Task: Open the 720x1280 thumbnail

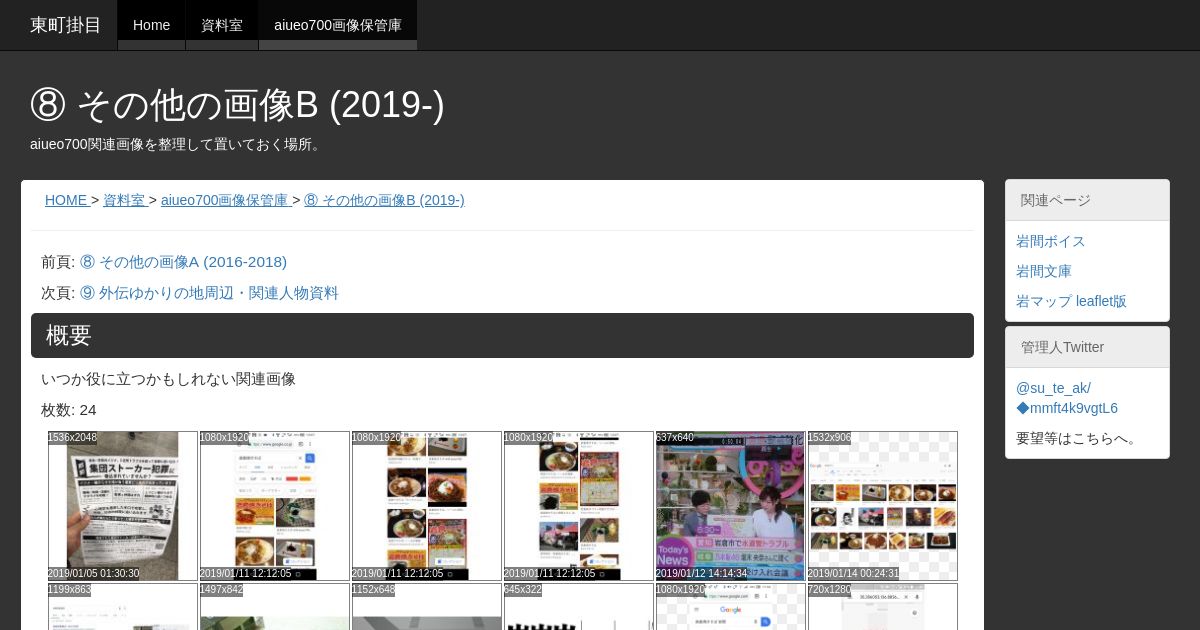Action: [x=883, y=607]
